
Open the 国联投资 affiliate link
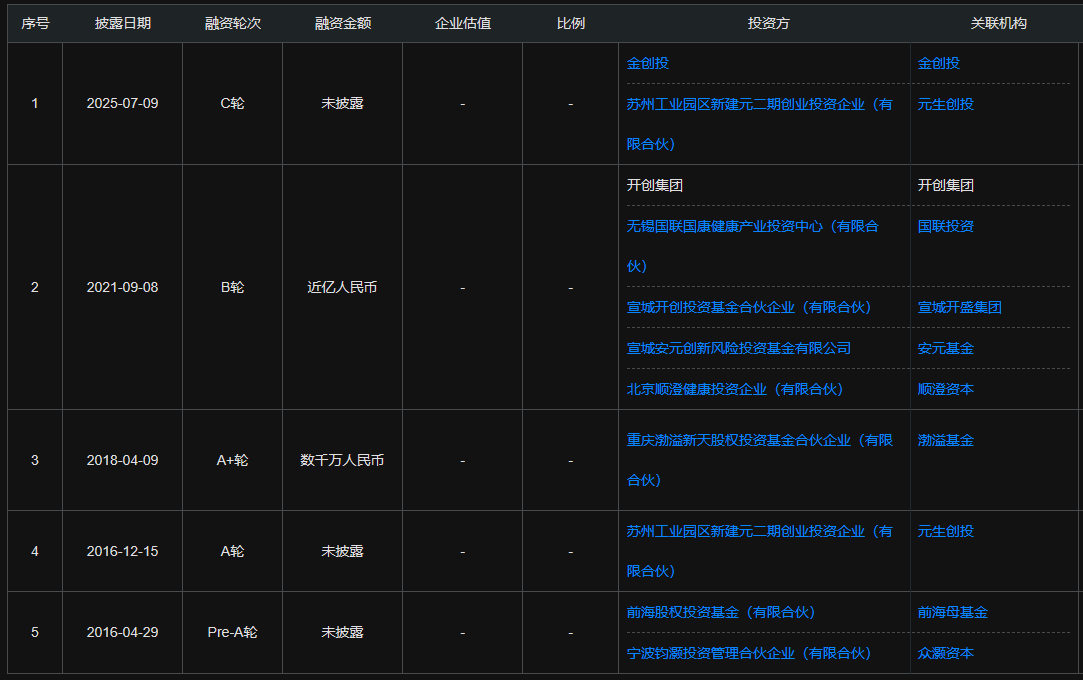pyautogui.click(x=945, y=226)
